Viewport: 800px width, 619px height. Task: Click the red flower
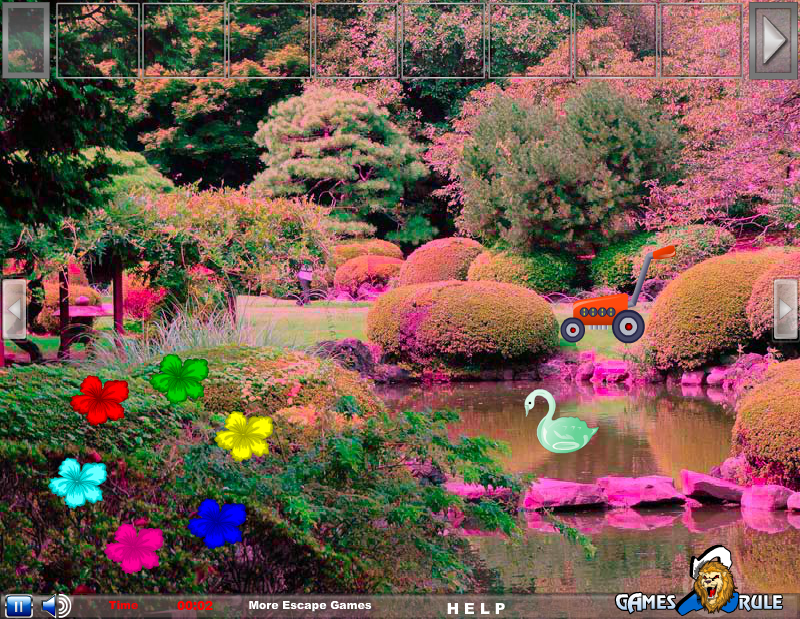click(99, 400)
